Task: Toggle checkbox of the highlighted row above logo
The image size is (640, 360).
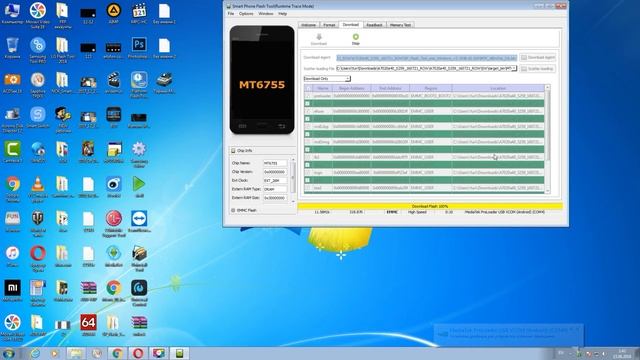Action: point(307,165)
